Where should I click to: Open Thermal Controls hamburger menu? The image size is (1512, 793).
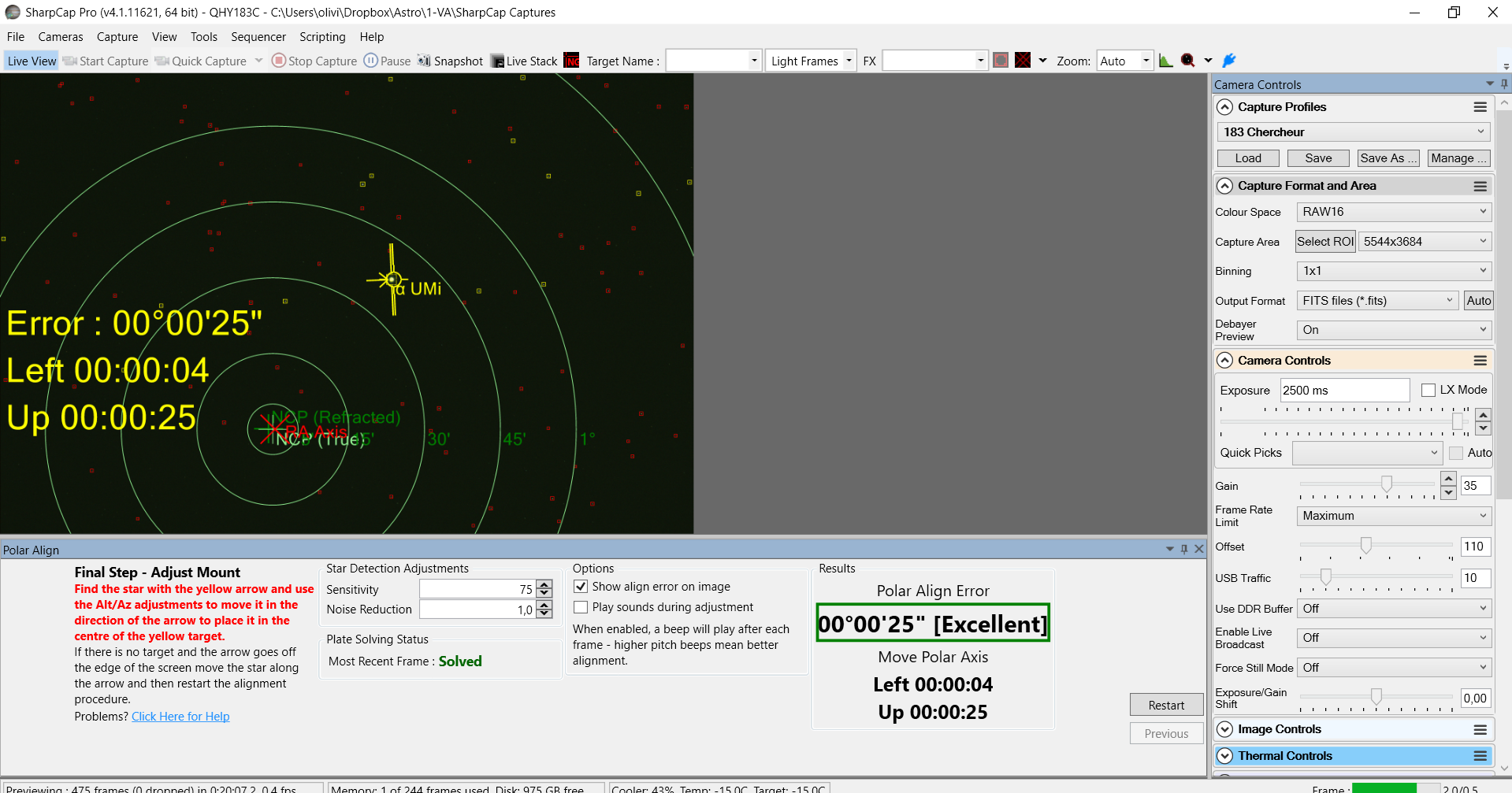click(1480, 756)
